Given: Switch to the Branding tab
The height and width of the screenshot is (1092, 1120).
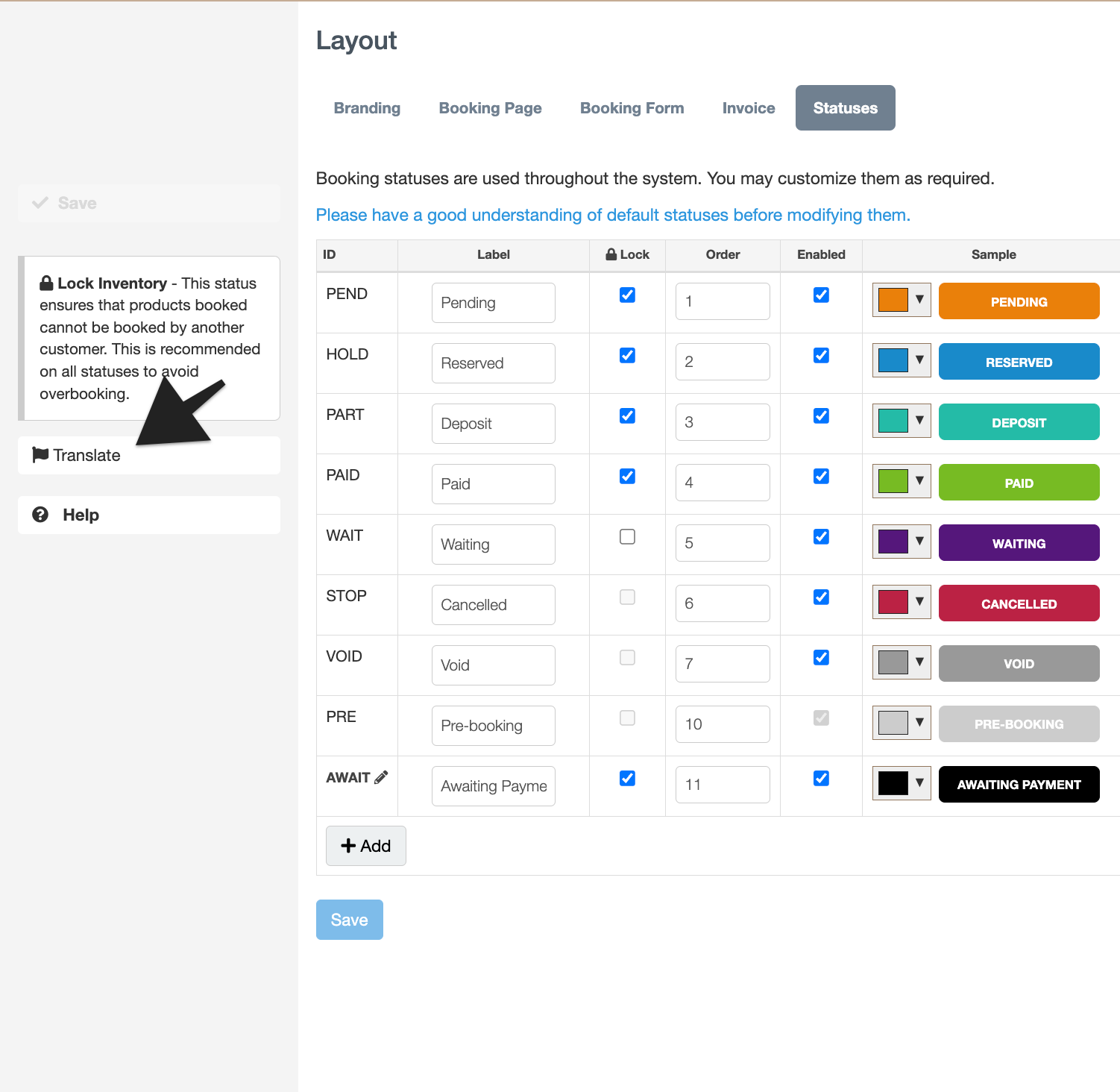Looking at the screenshot, I should [x=367, y=108].
